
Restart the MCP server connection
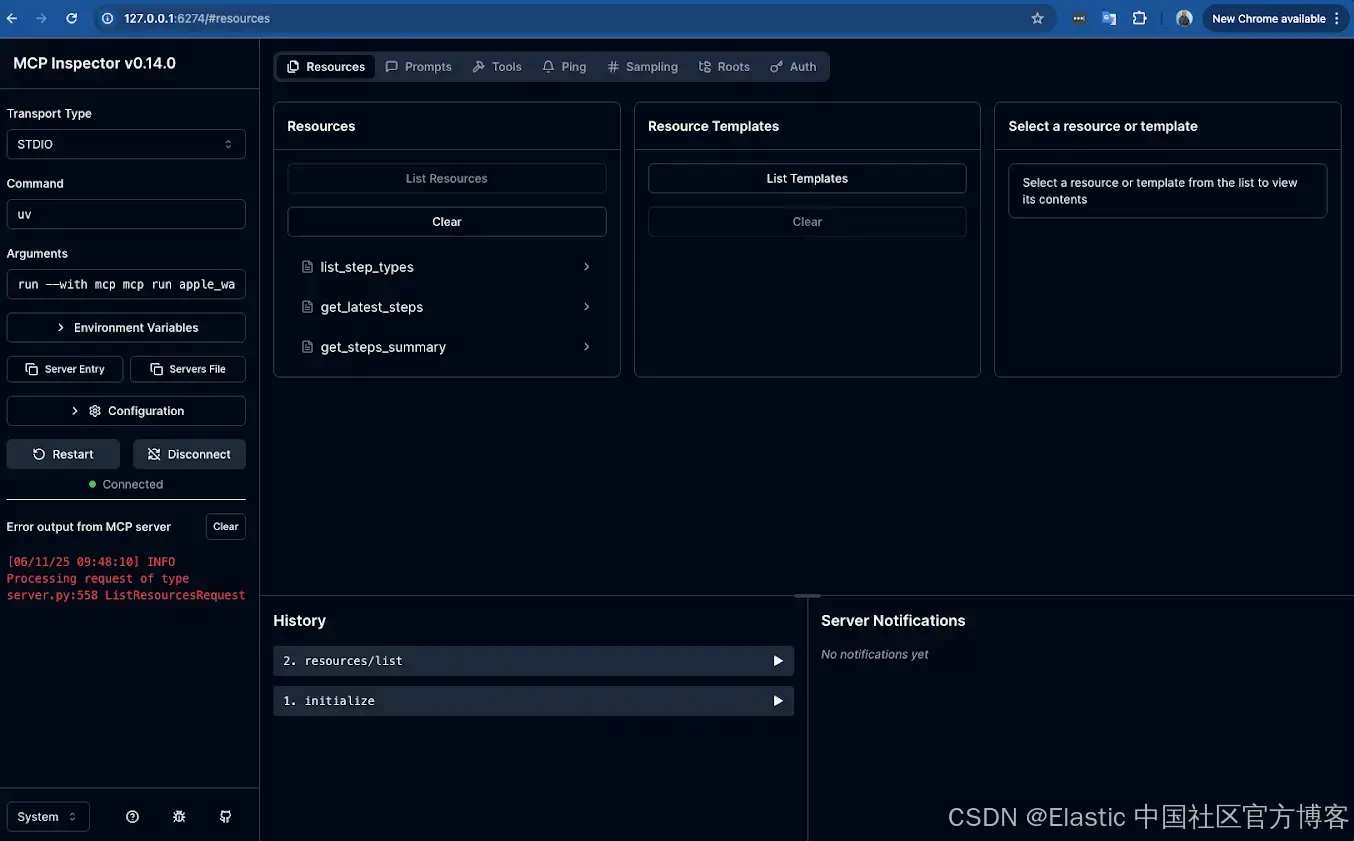(x=63, y=454)
